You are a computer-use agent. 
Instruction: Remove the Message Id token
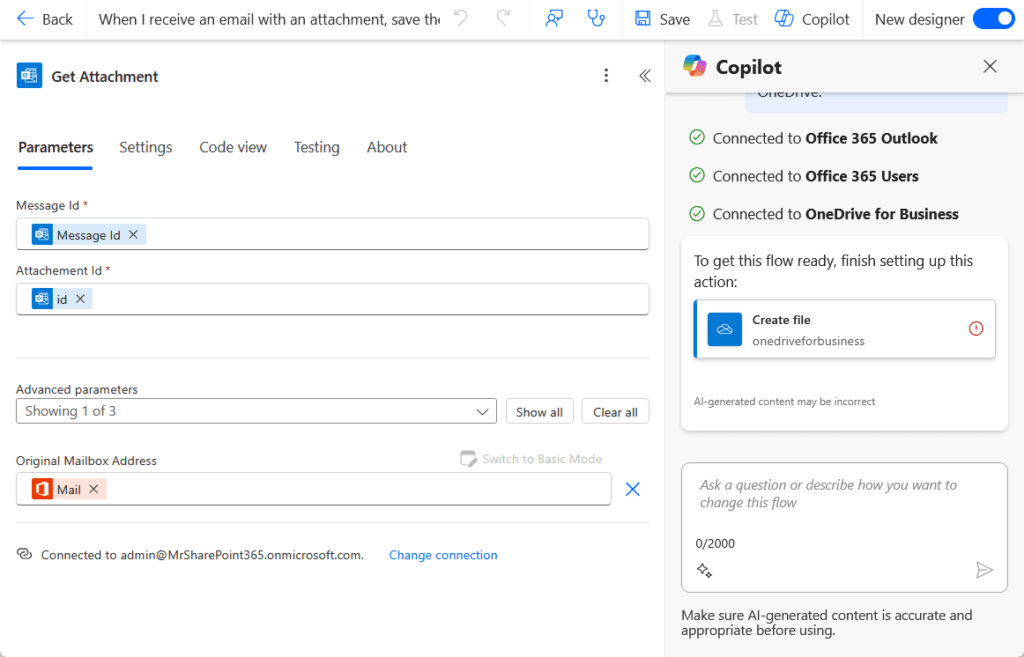click(x=133, y=234)
